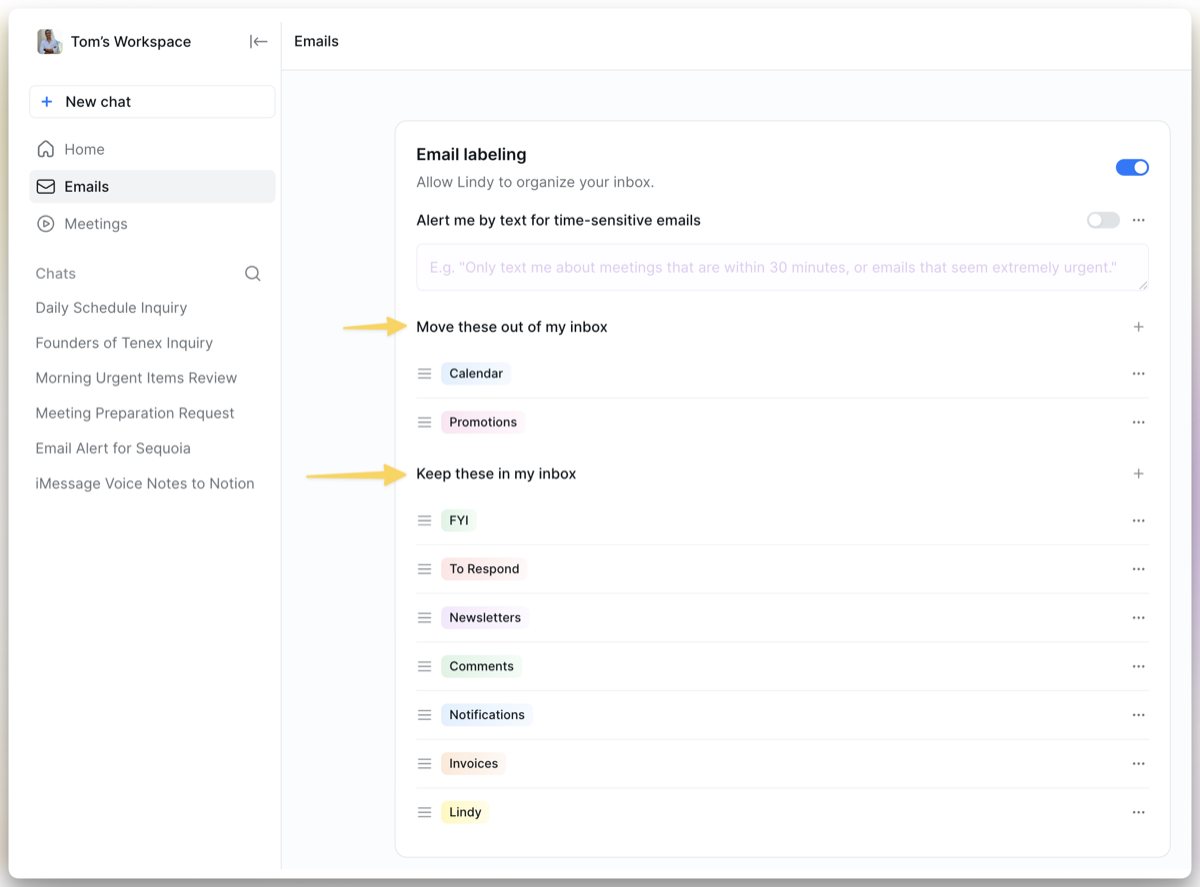Collapse the sidebar with the collapse icon

click(x=259, y=41)
